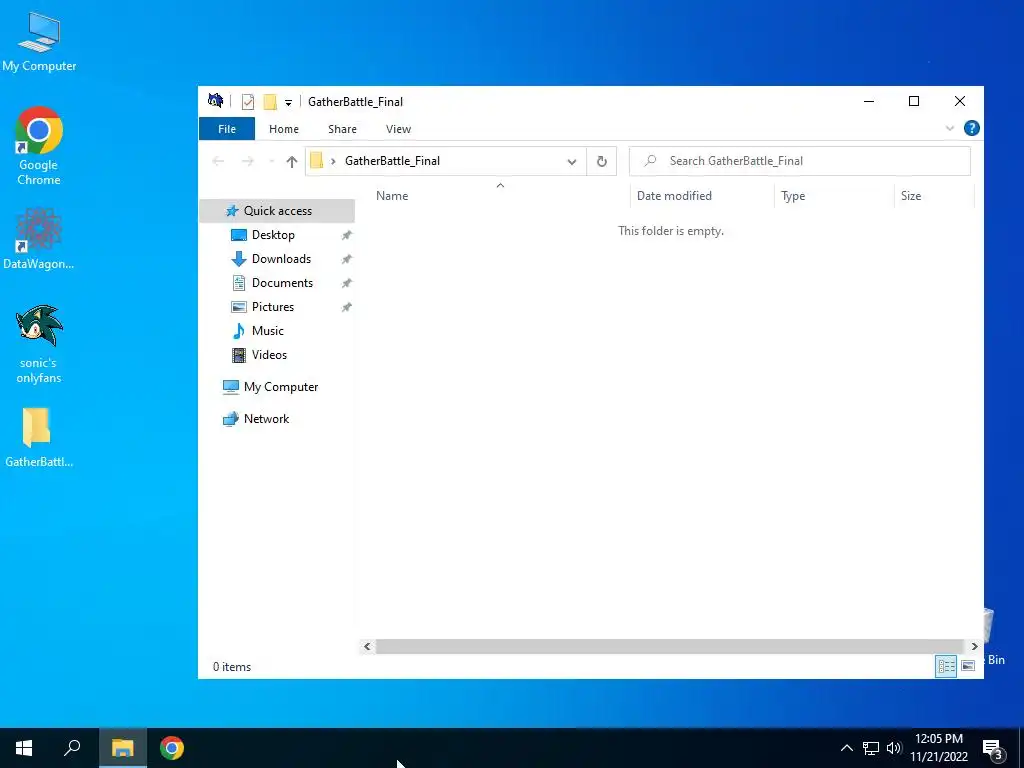The image size is (1024, 768).
Task: Click the Back navigation arrow
Action: 218,161
